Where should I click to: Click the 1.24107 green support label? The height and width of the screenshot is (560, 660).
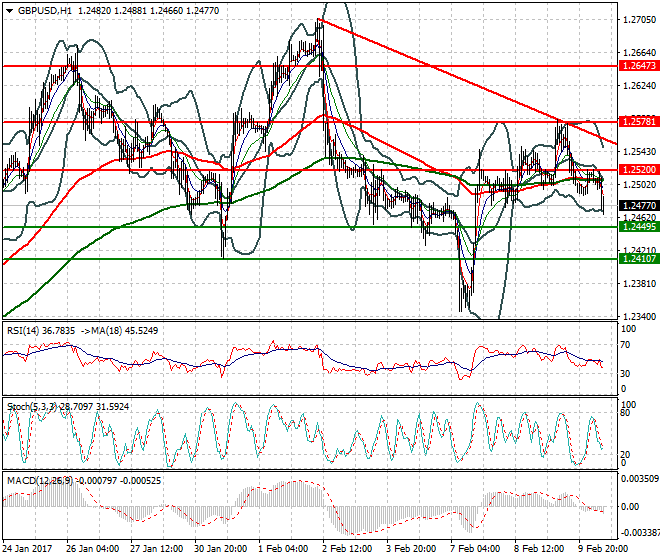click(x=639, y=259)
